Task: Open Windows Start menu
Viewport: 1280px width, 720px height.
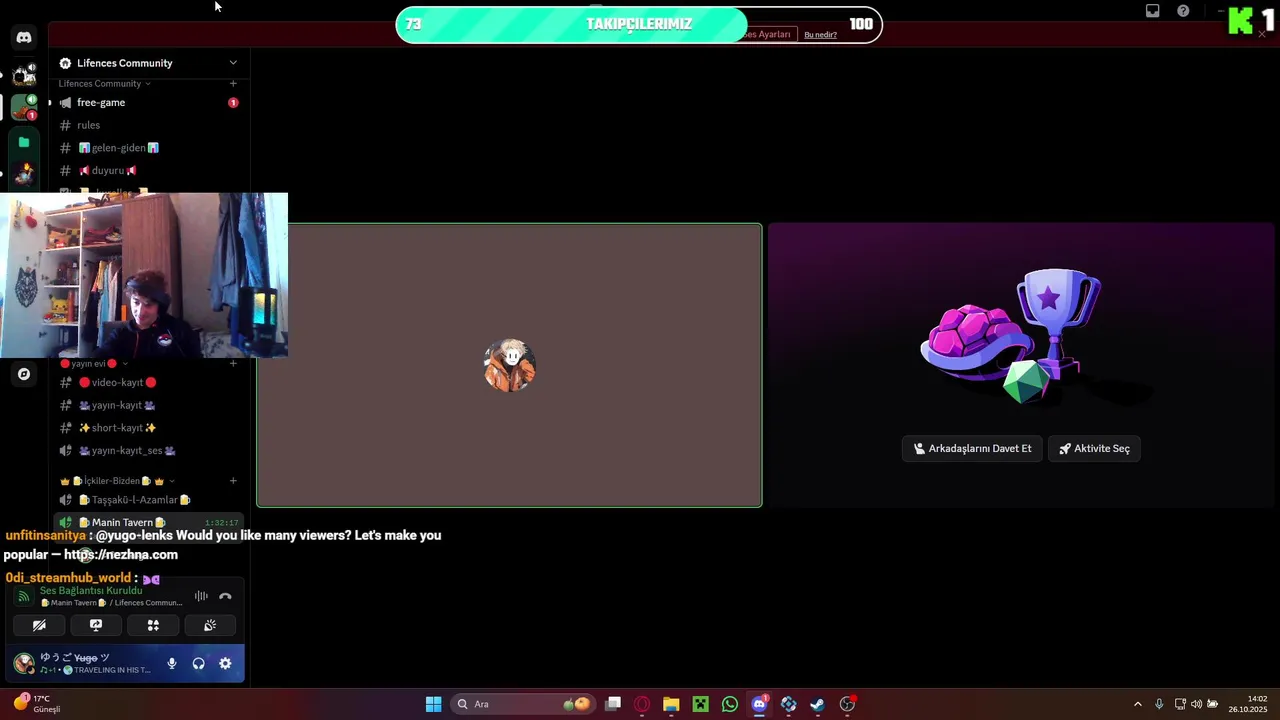Action: pos(434,704)
